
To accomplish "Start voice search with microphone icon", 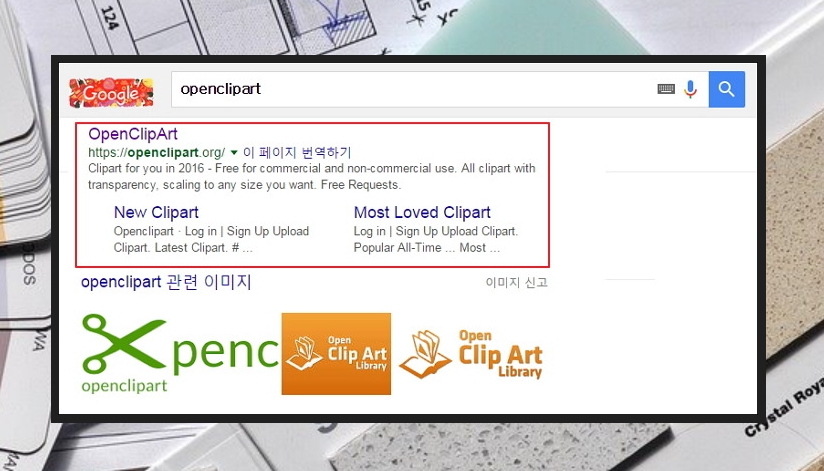I will (x=691, y=89).
